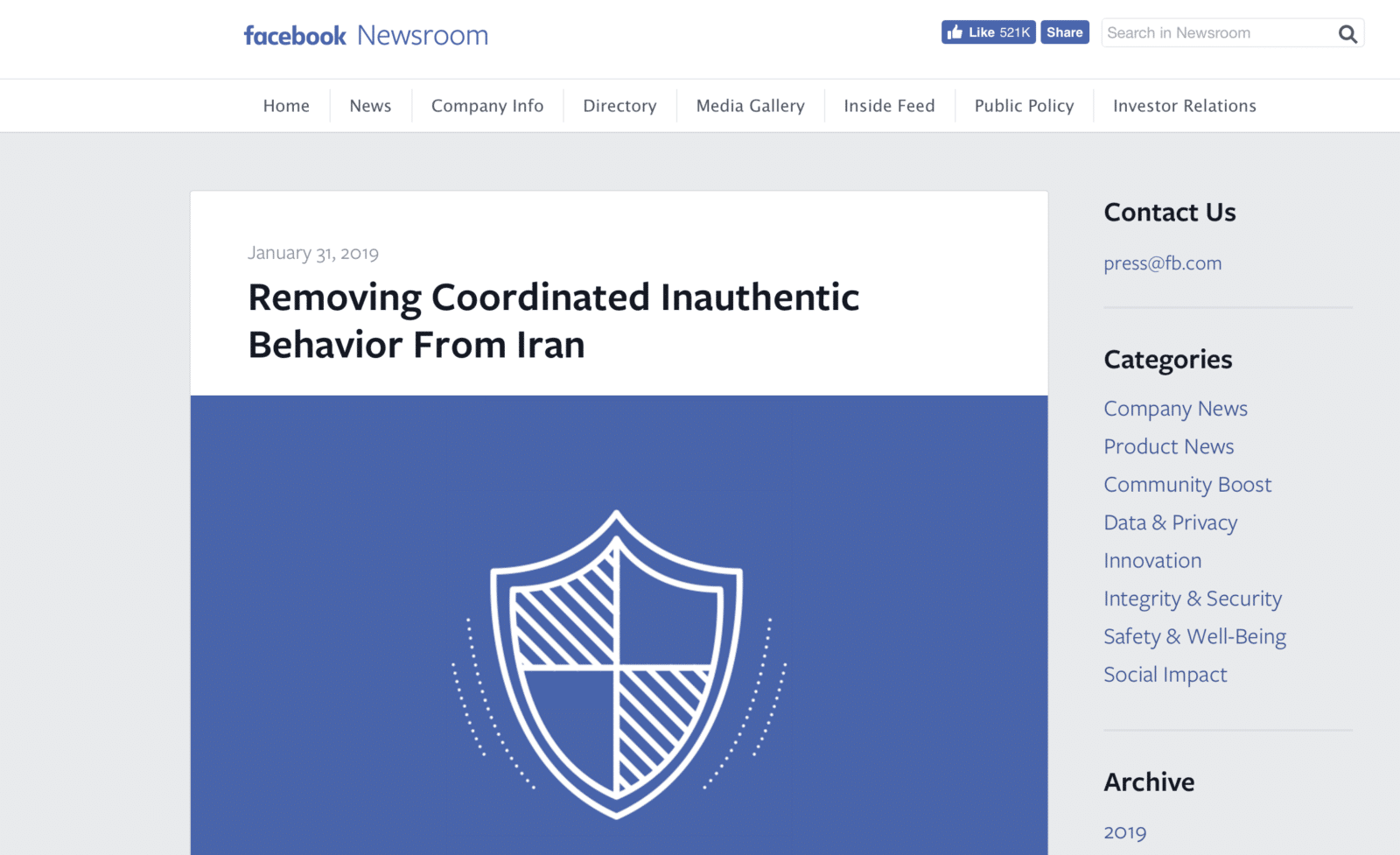1400x855 pixels.
Task: Visit Investor Relations
Action: 1184,106
